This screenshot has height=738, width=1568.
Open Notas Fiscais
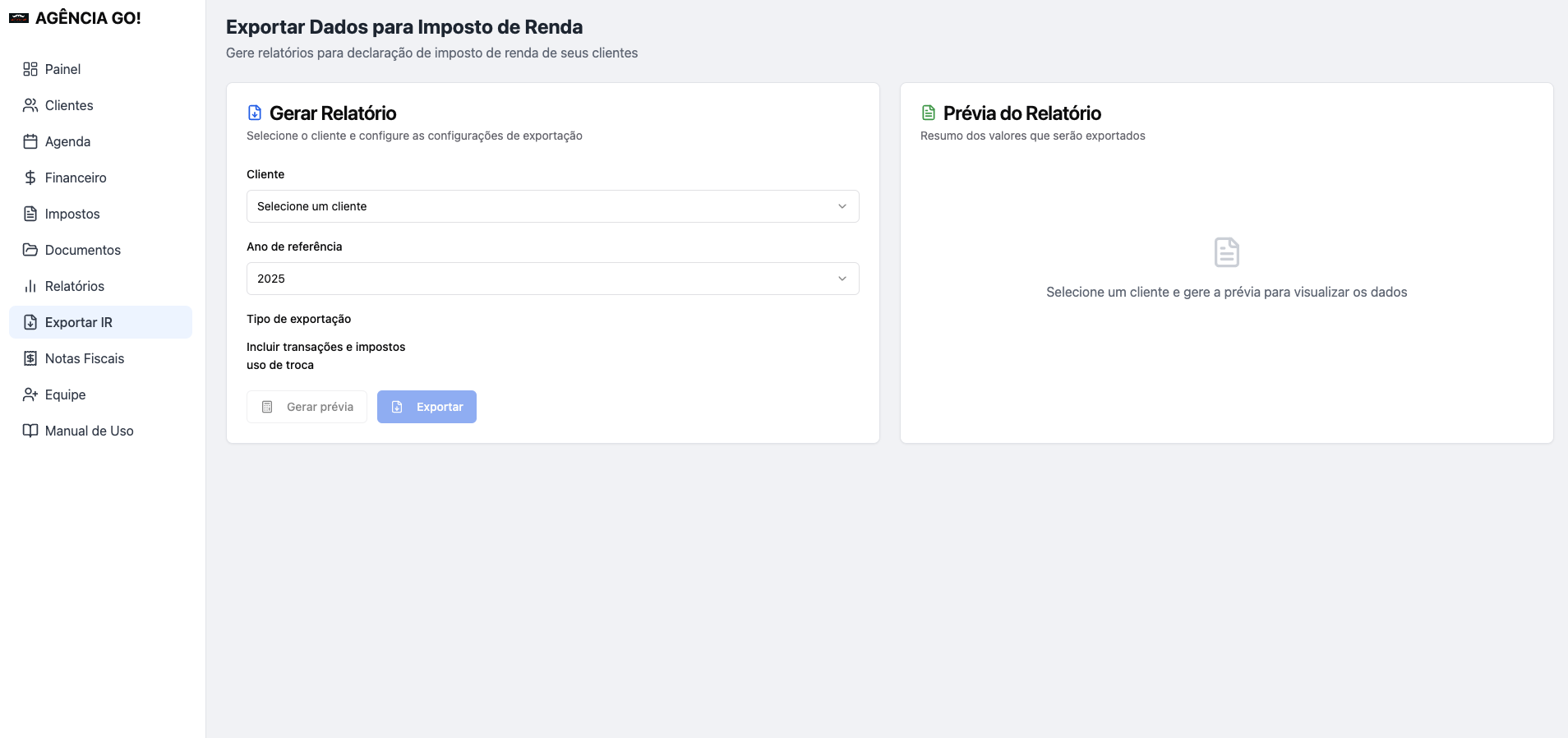pos(100,358)
